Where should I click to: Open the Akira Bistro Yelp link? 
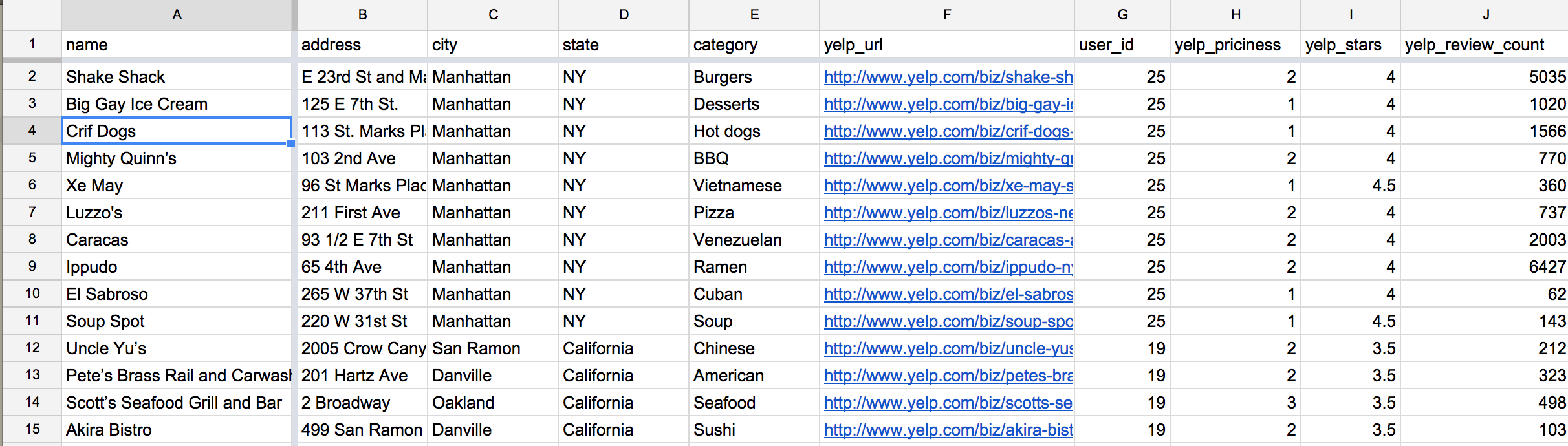pos(948,430)
